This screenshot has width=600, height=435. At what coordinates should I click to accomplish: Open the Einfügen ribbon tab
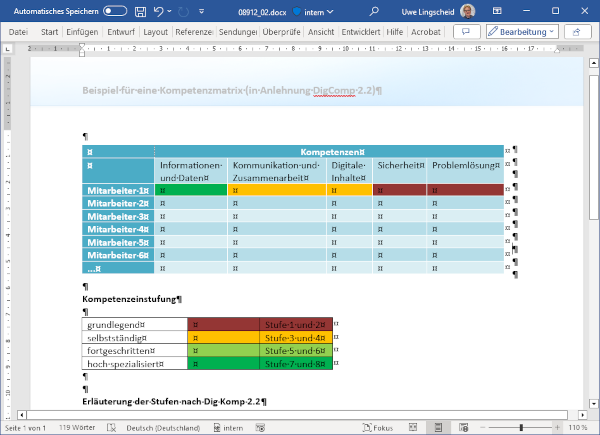84,32
